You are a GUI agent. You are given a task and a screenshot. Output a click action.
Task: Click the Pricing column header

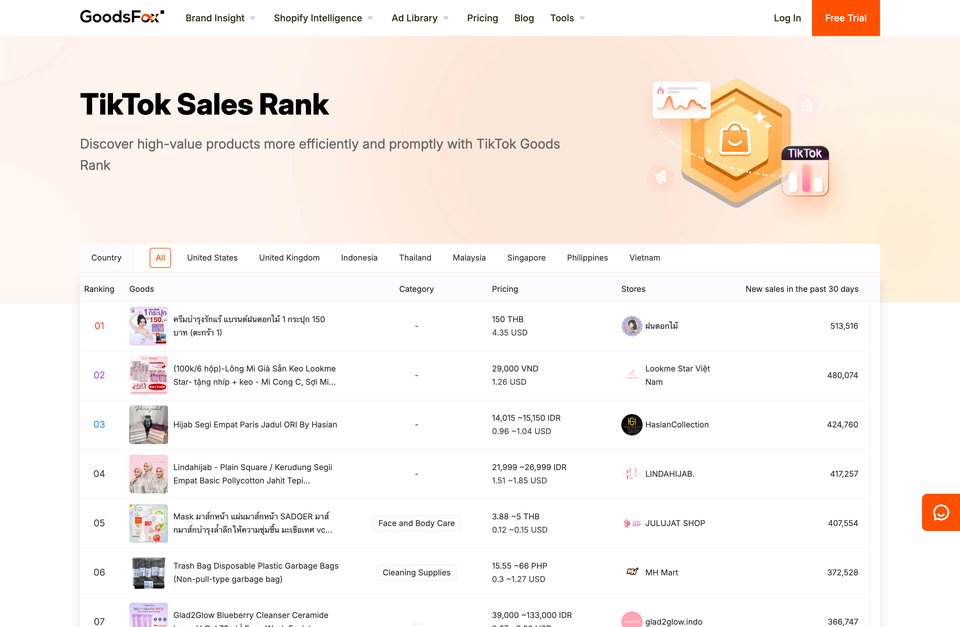point(505,289)
